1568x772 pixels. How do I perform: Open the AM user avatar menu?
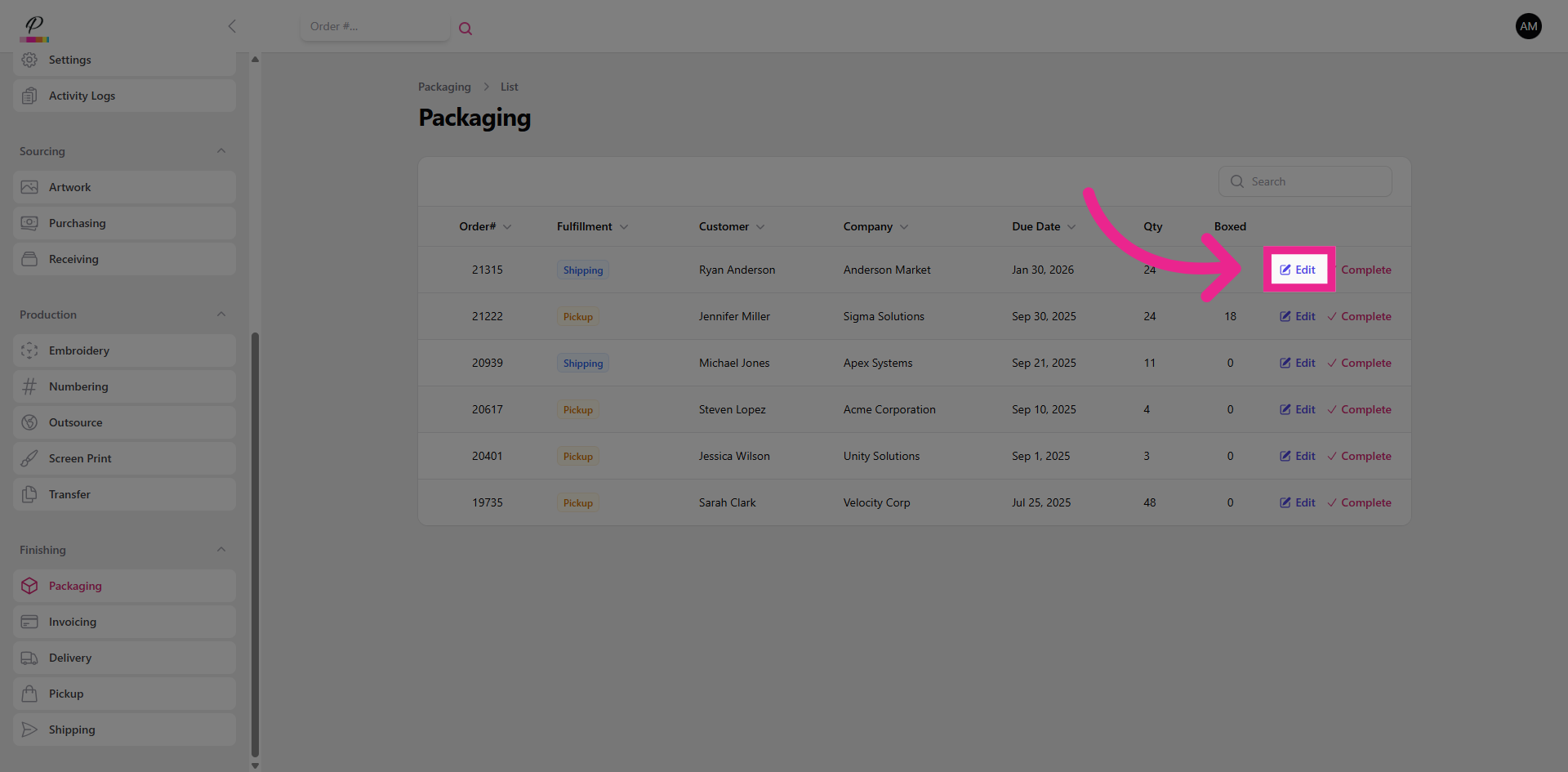(x=1528, y=26)
